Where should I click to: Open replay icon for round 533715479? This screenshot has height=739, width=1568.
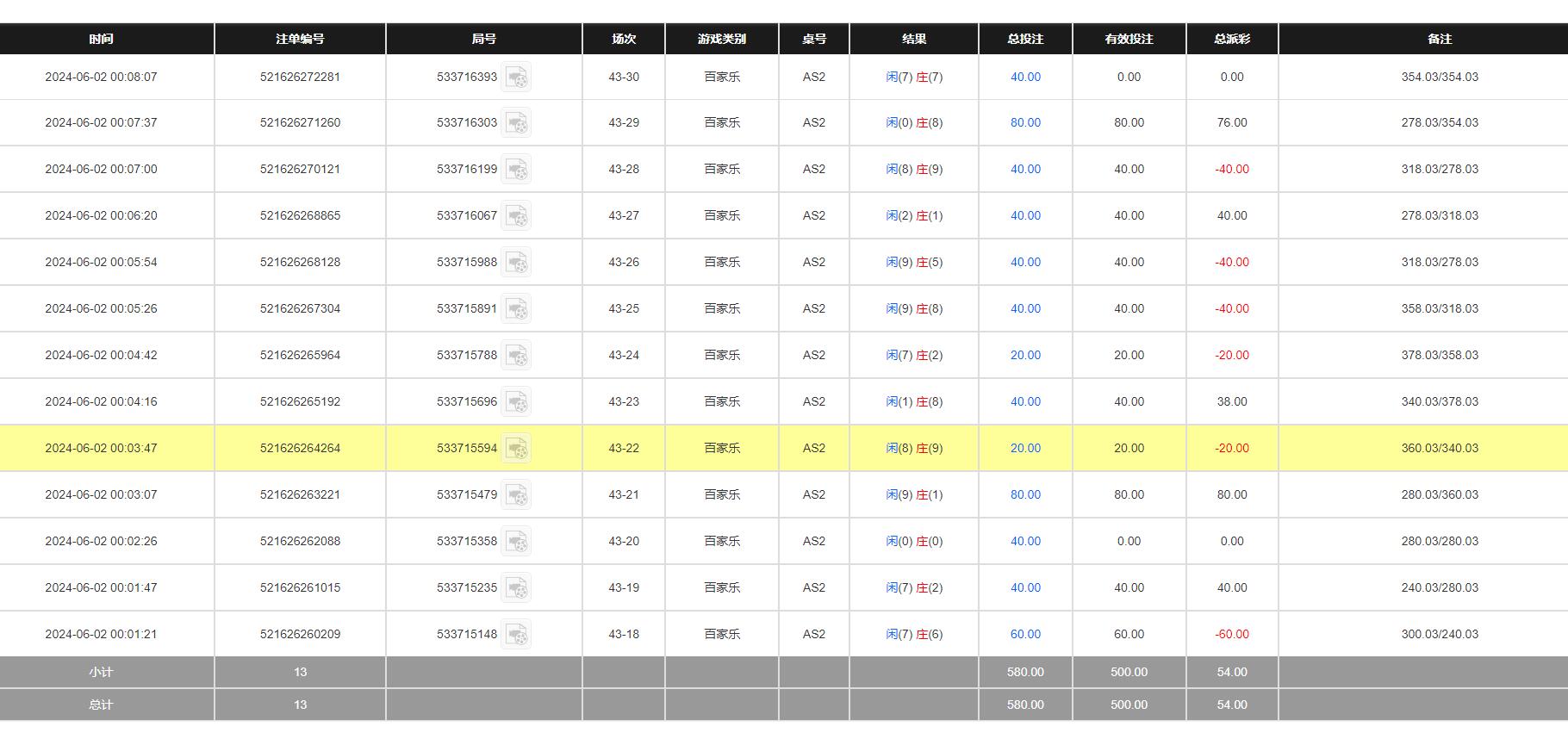click(x=517, y=495)
